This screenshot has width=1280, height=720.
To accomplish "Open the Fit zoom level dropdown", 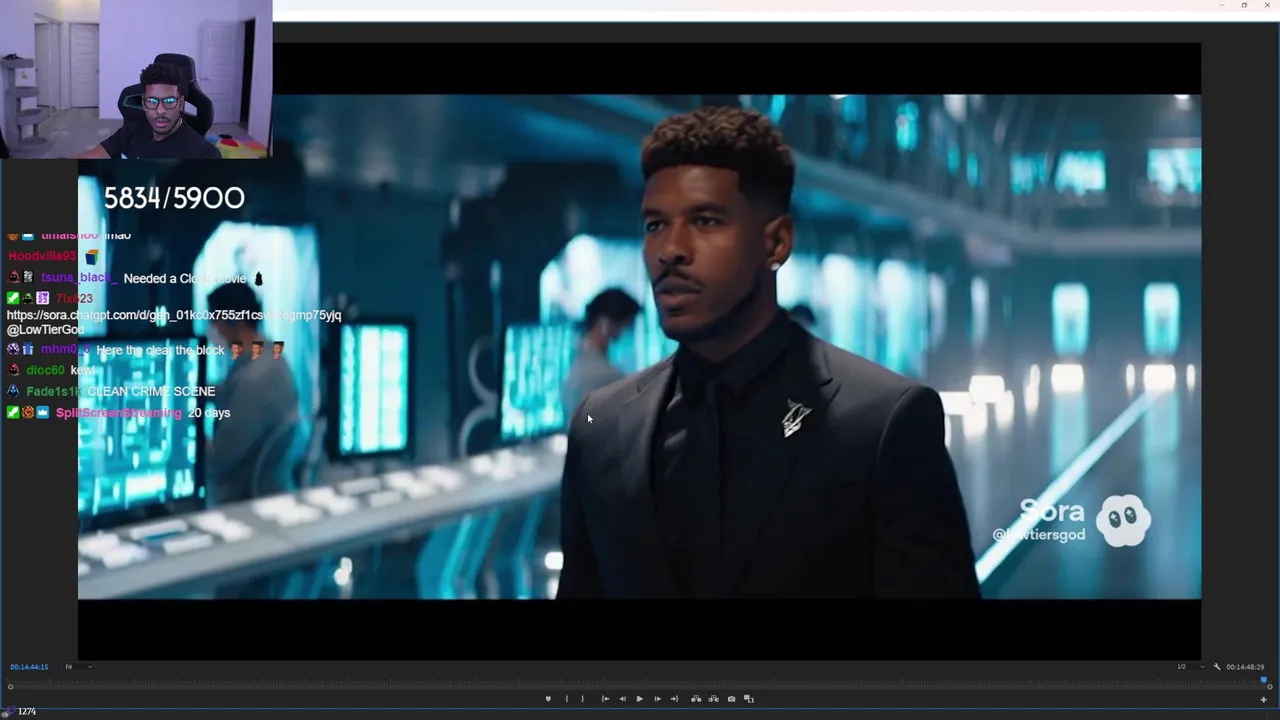I will point(78,667).
